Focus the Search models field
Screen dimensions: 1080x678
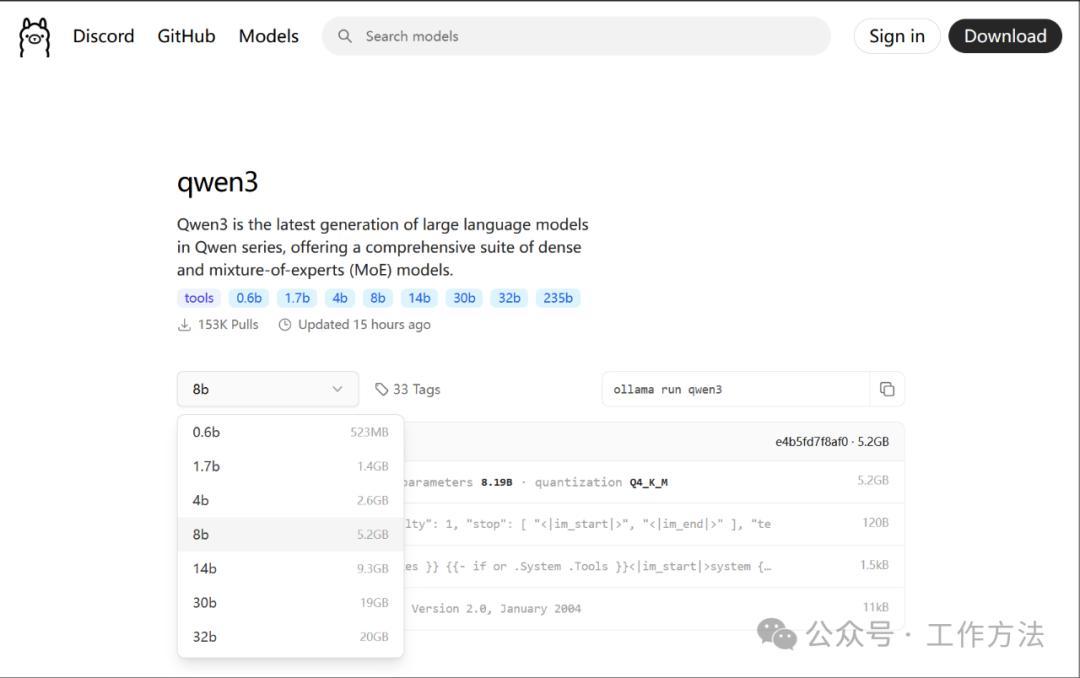coord(576,36)
